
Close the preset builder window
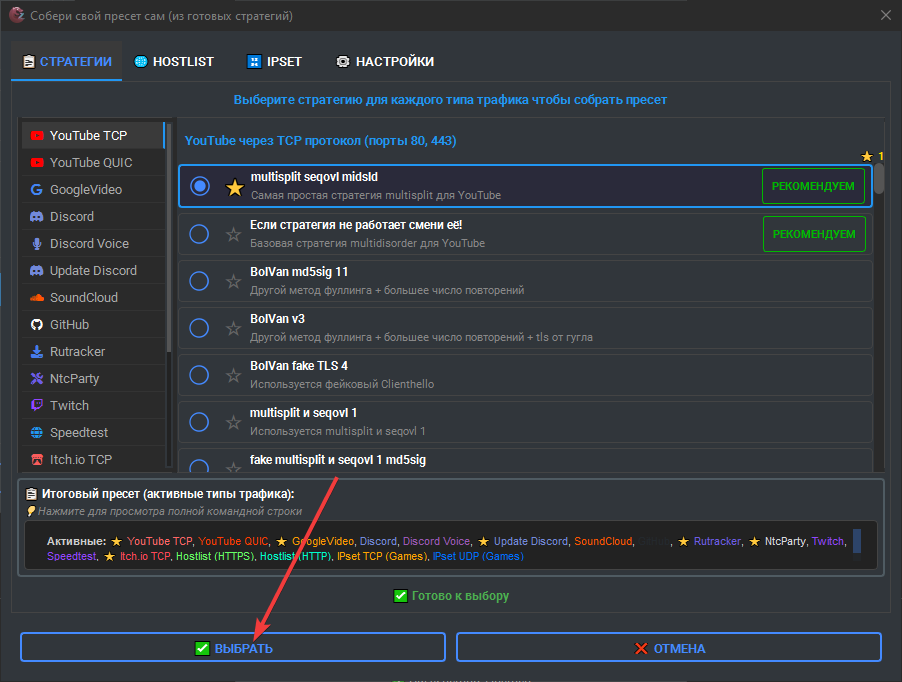click(x=886, y=16)
